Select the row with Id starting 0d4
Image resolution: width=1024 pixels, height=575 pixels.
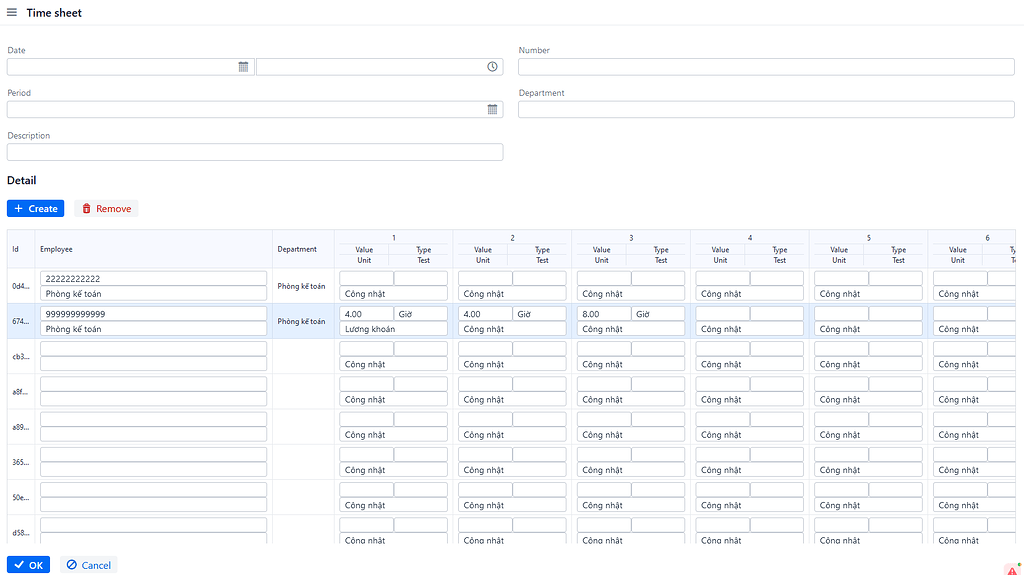(x=20, y=286)
